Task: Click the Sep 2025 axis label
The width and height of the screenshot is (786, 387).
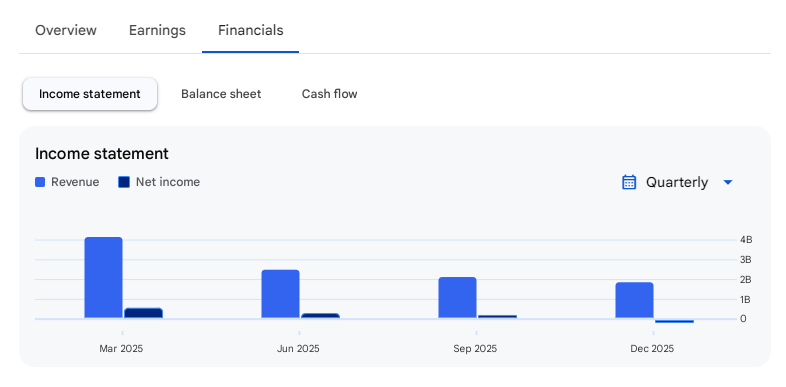Action: click(475, 349)
